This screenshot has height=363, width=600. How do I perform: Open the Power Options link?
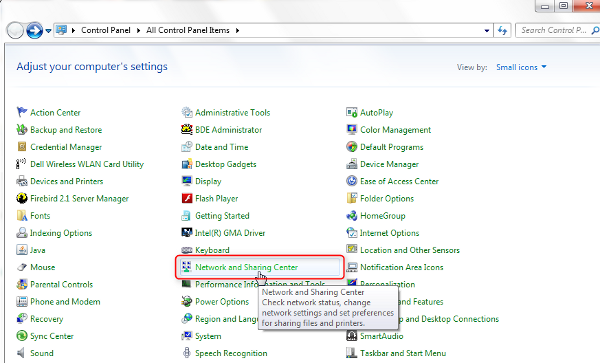pos(222,301)
